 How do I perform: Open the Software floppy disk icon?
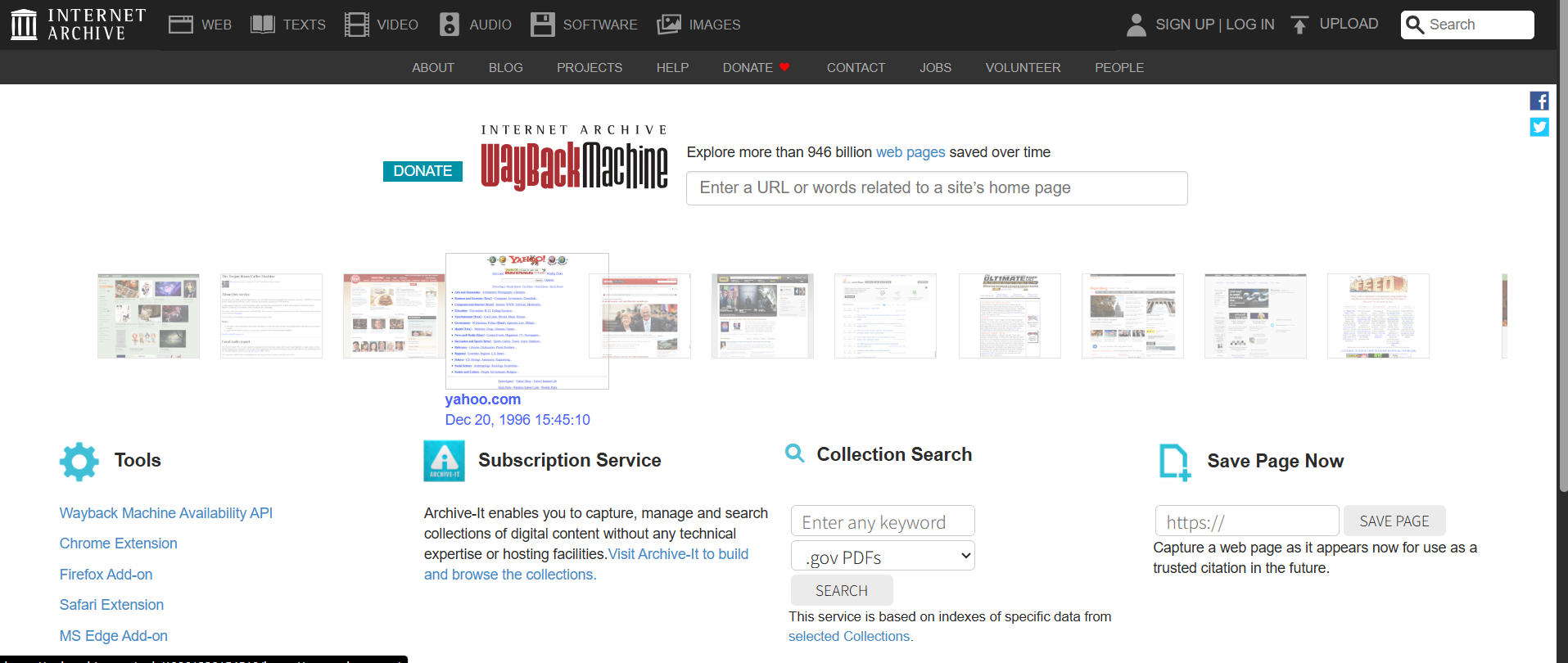pos(542,25)
